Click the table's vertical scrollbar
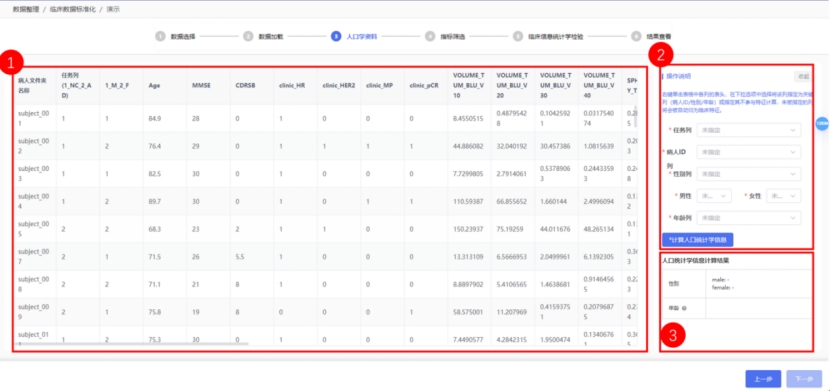 click(x=636, y=116)
